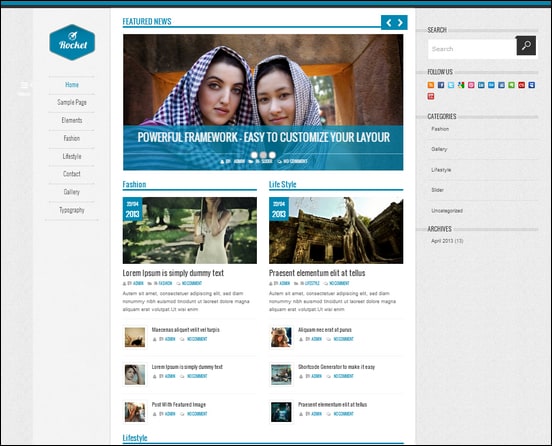This screenshot has height=446, width=552.
Task: Open the Fashion post image with umbrella woman
Action: pos(190,230)
